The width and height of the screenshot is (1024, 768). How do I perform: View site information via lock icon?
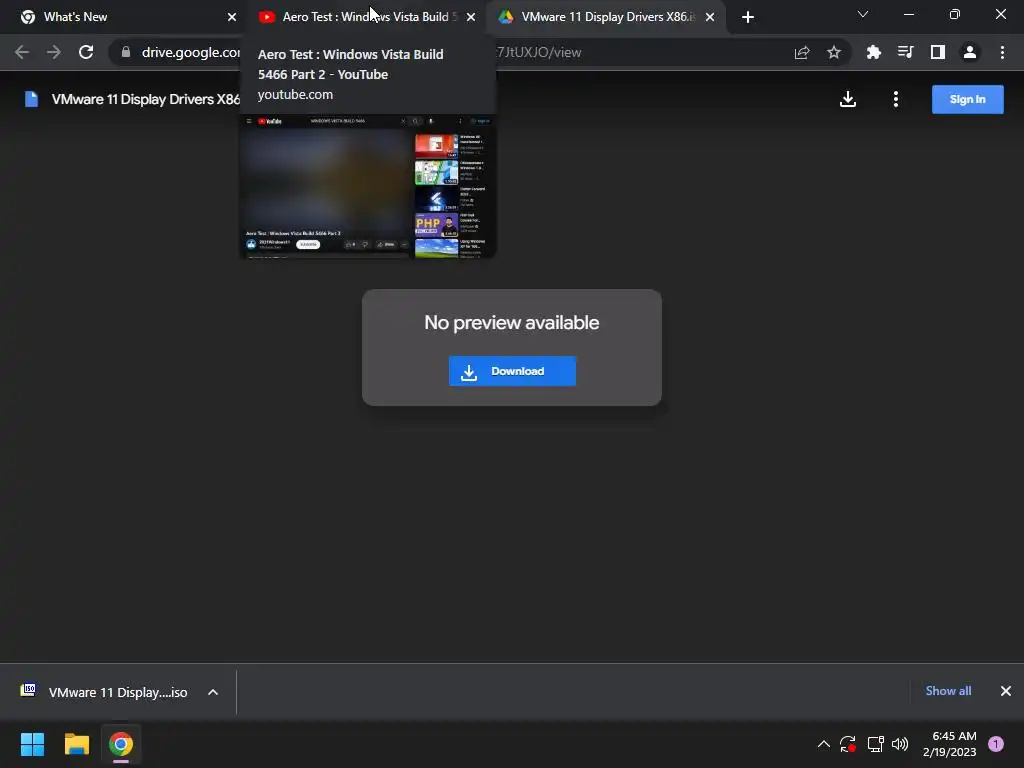point(126,52)
